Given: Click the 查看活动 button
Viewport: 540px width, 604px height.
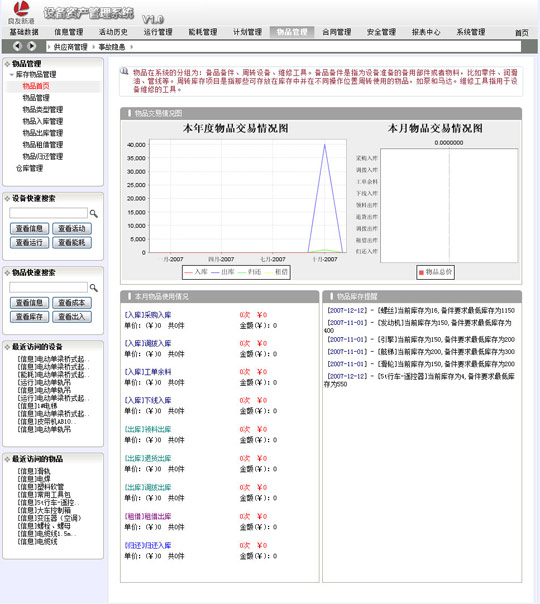Looking at the screenshot, I should pos(72,228).
